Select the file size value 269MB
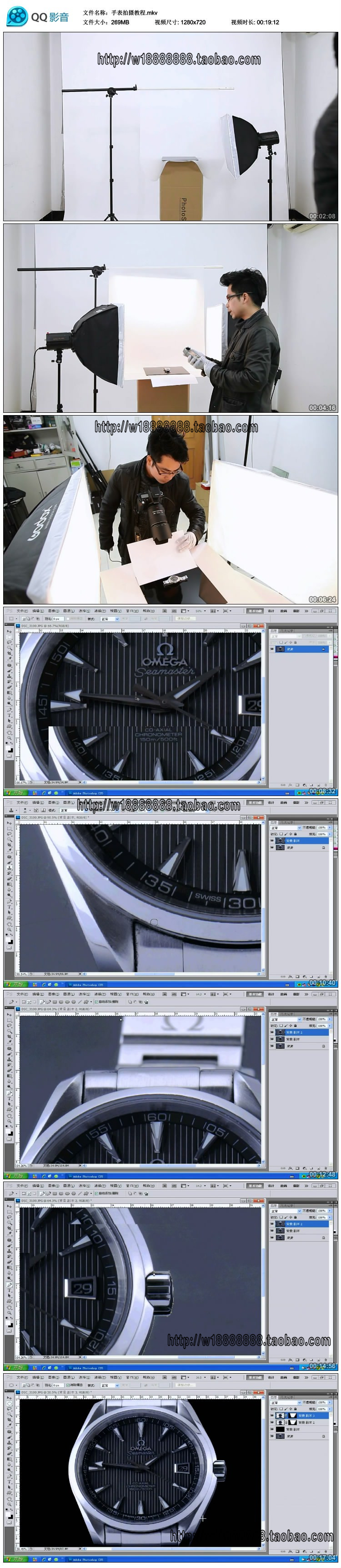Screen dimensions: 341x1568 pos(120,22)
